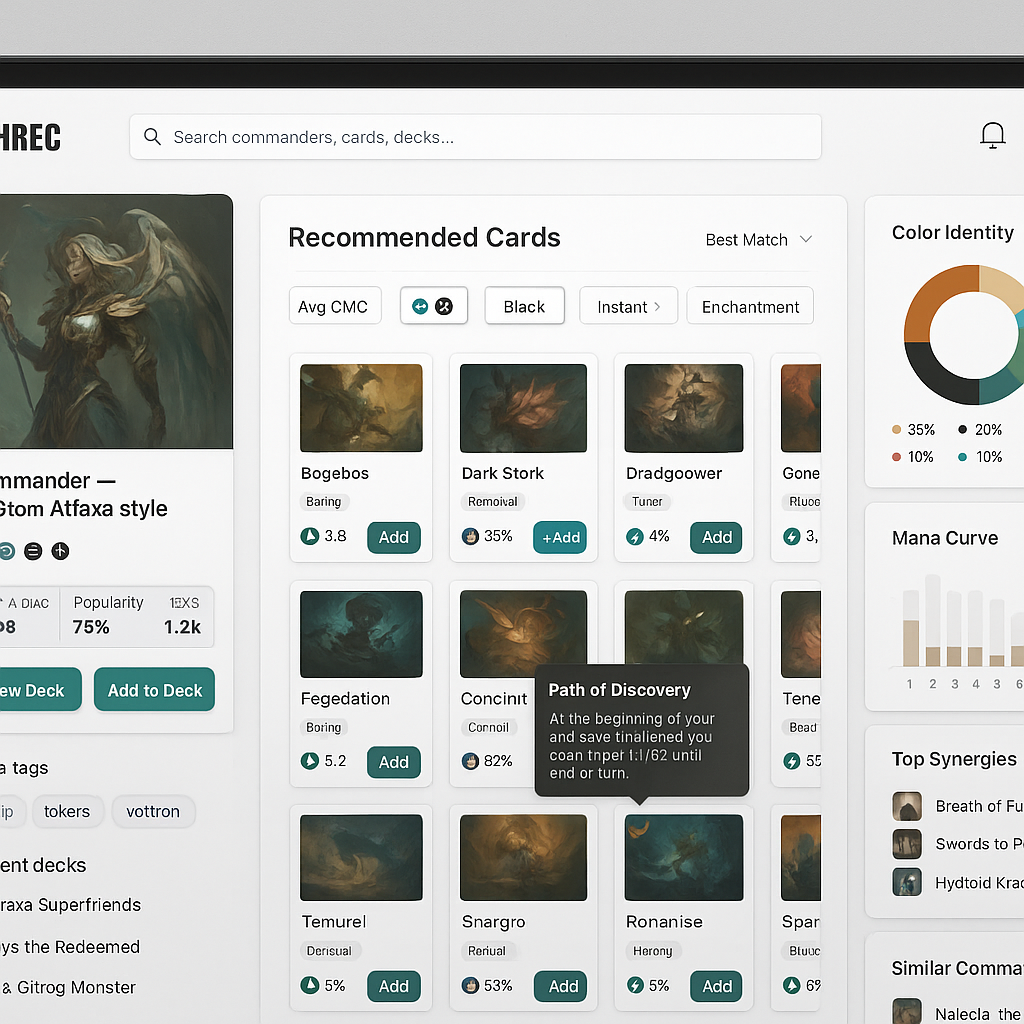Click the notification bell icon
Viewport: 1024px width, 1024px height.
[992, 136]
